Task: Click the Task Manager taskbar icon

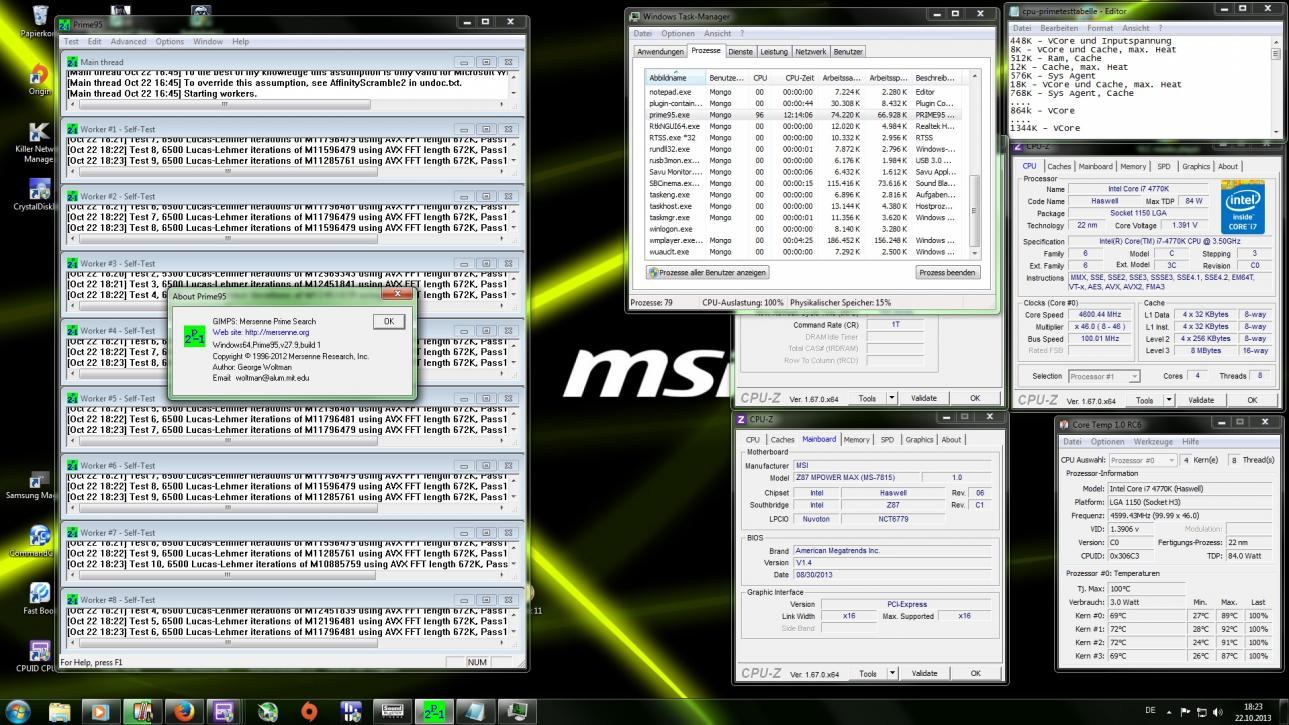Action: 517,711
